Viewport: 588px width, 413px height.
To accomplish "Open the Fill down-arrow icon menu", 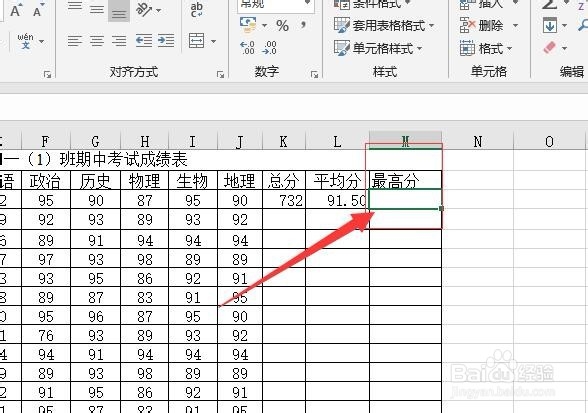I will point(554,26).
